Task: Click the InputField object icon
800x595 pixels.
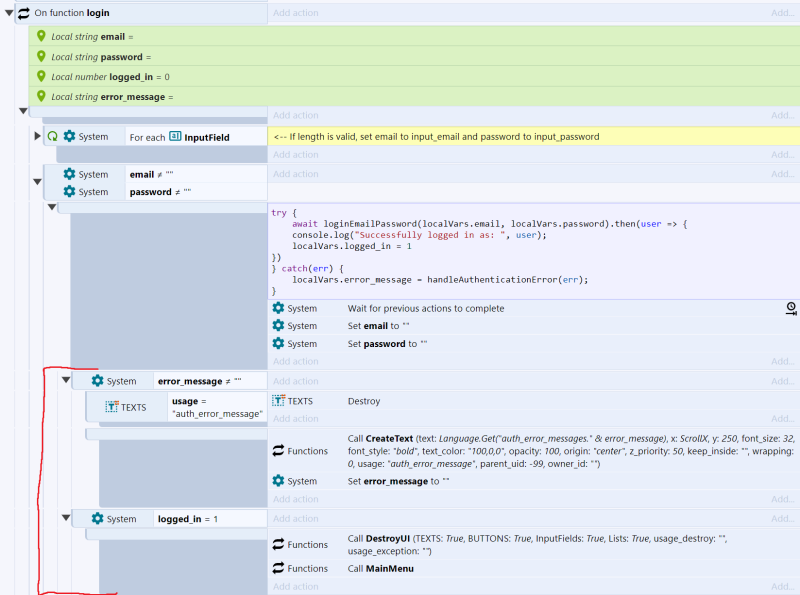Action: 175,136
